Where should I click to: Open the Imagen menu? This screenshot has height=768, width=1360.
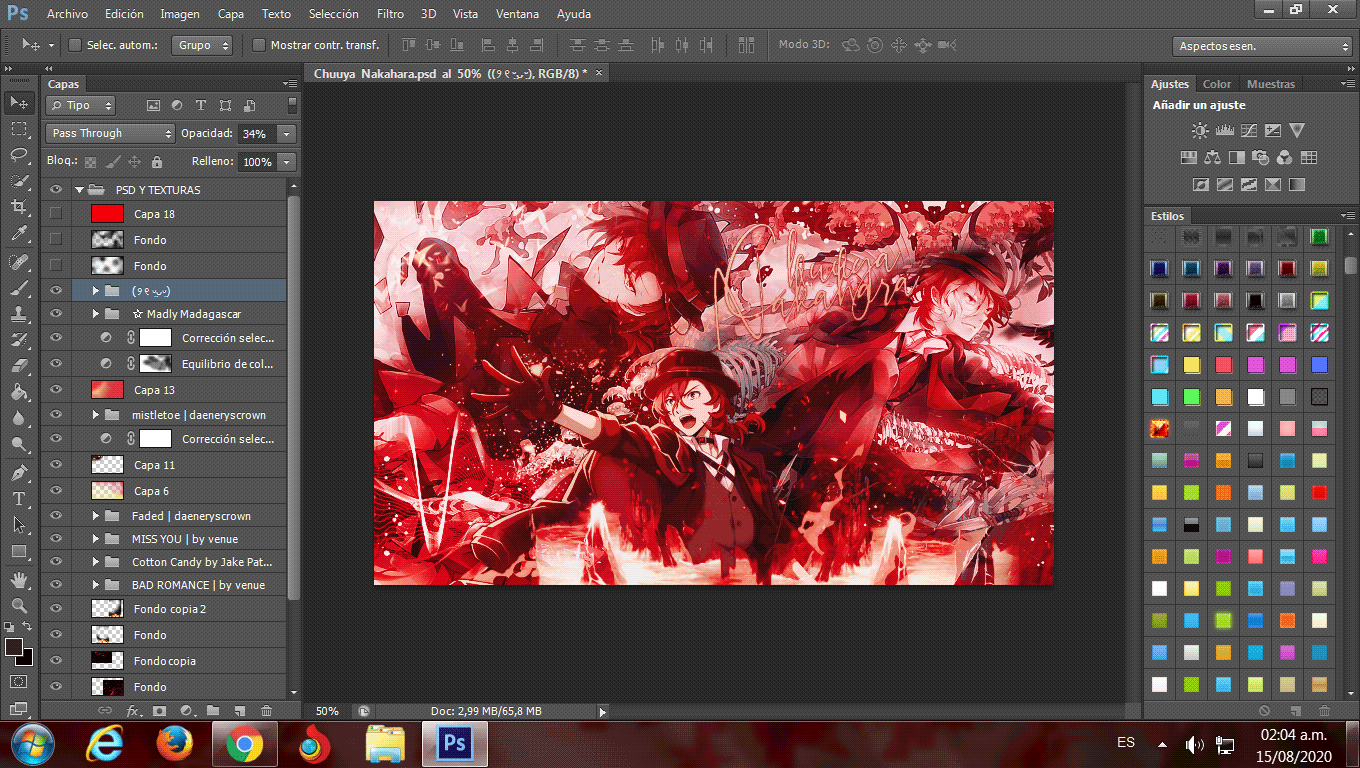180,14
